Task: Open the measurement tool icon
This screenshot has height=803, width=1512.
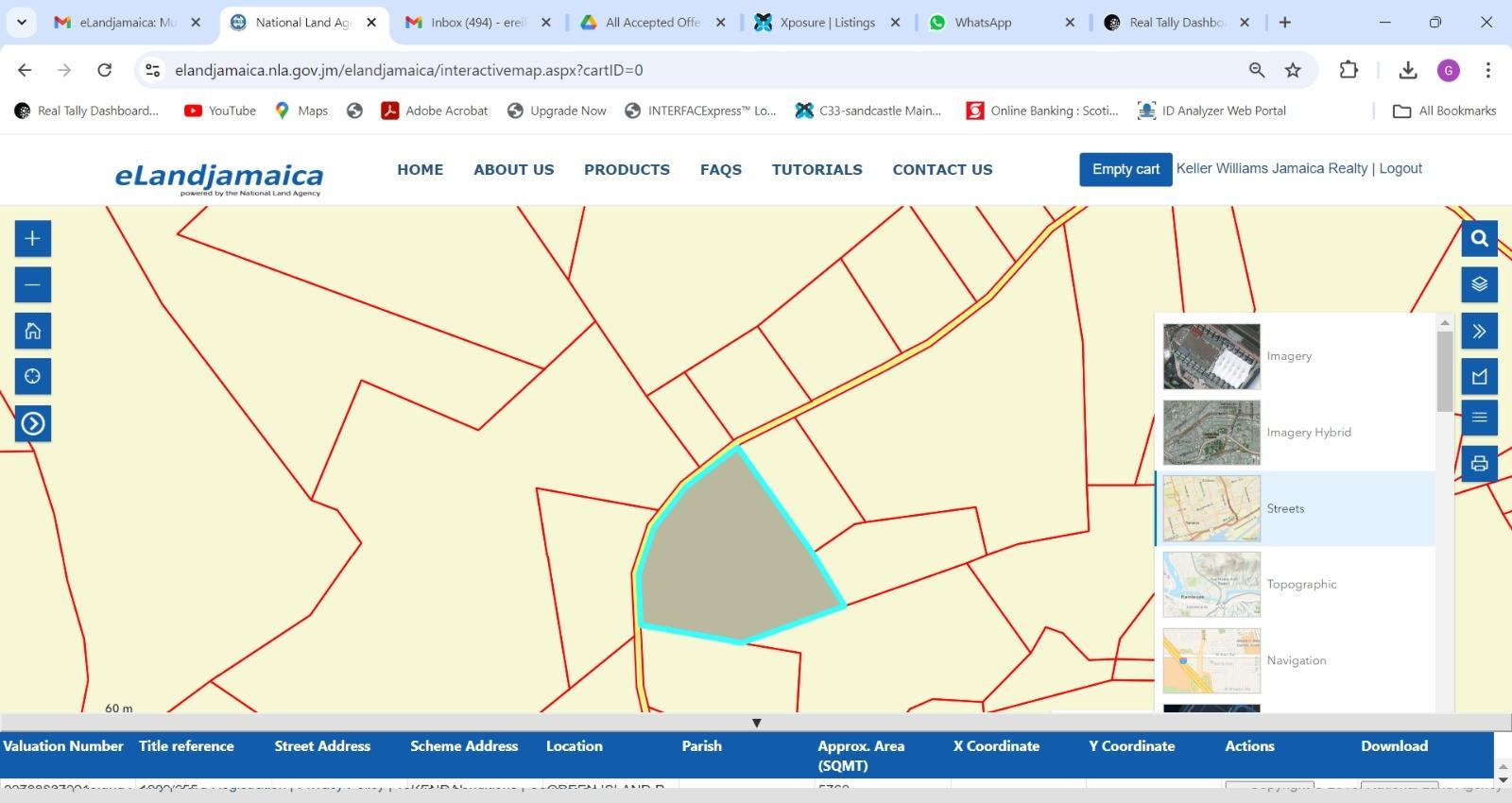Action: click(x=1480, y=377)
